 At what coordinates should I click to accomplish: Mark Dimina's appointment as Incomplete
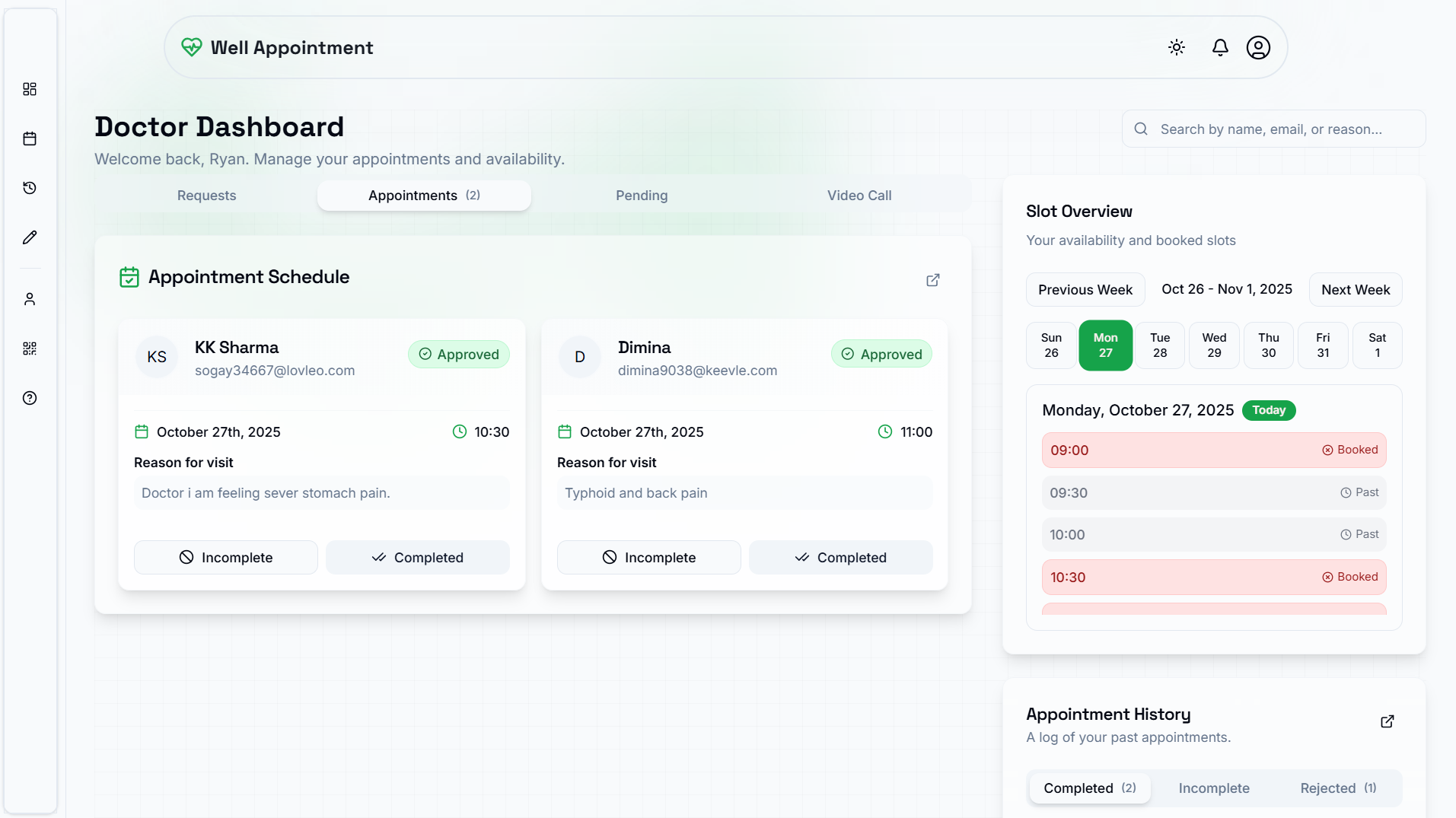pos(648,558)
